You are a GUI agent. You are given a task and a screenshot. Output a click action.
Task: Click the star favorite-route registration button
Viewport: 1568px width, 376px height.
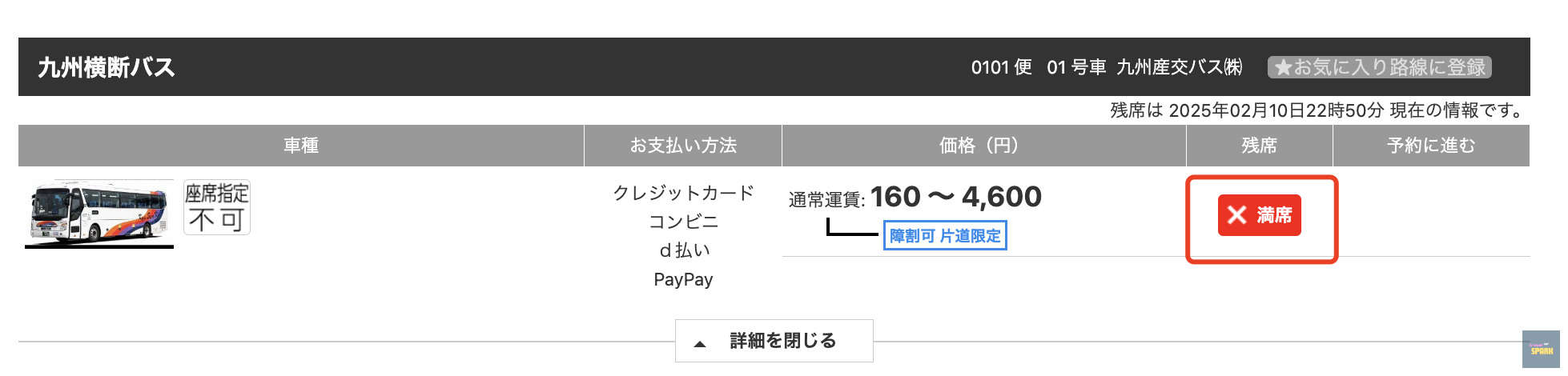click(x=1379, y=67)
